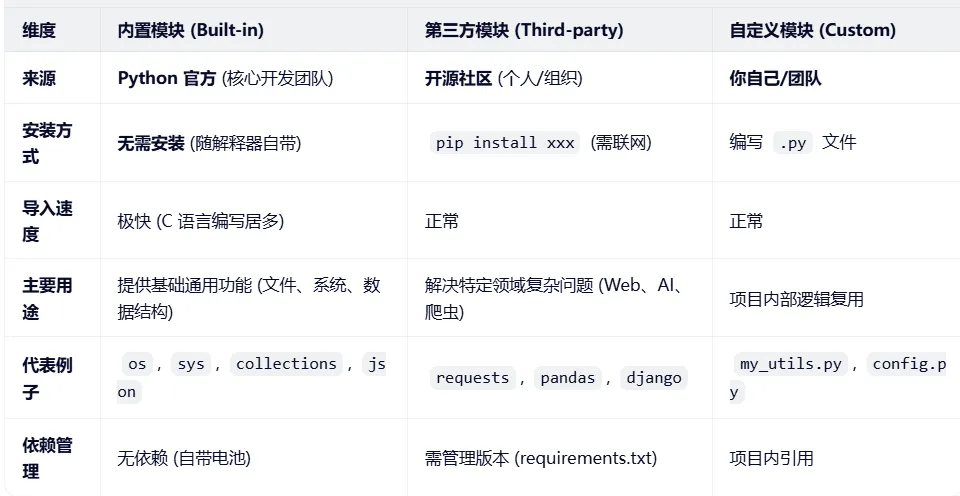Click the 依赖管理 row label
Screen dimensions: 960x496
(x=46, y=458)
